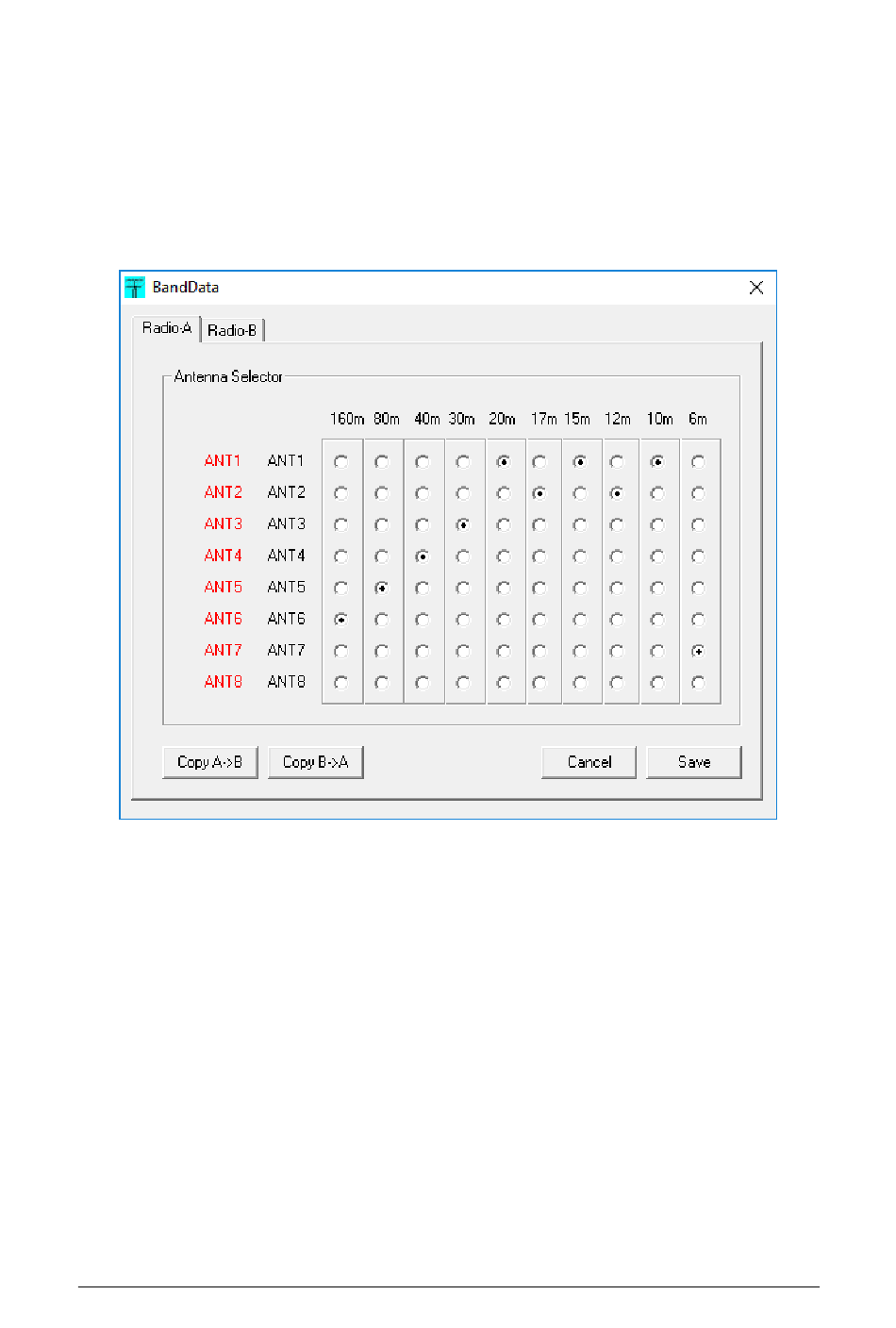Click the Antenna Selector group title
This screenshot has height=1328, width=896.
[228, 376]
